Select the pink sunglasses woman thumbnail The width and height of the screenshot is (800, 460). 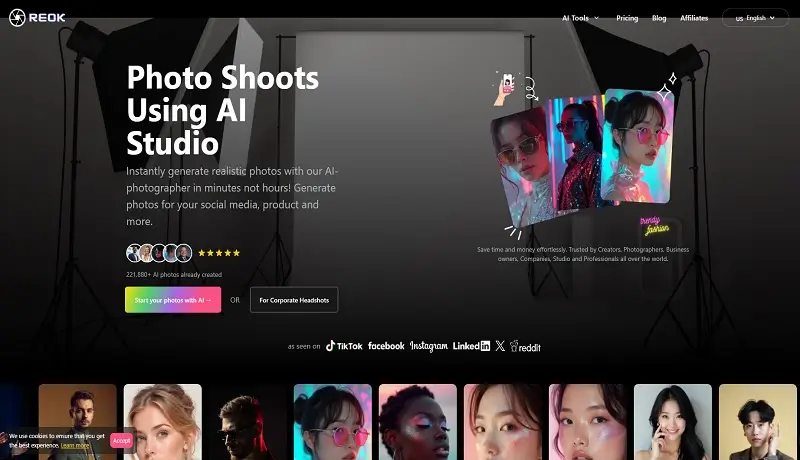click(332, 421)
